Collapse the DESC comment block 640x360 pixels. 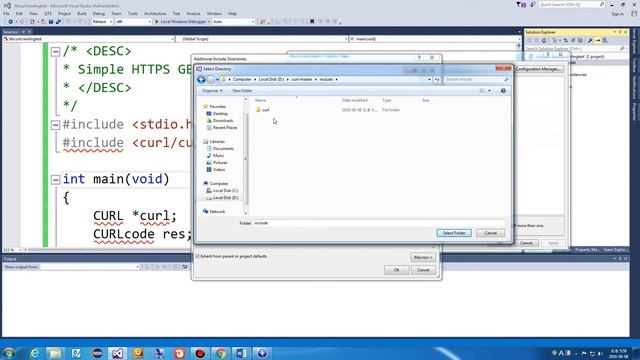pyautogui.click(x=56, y=52)
